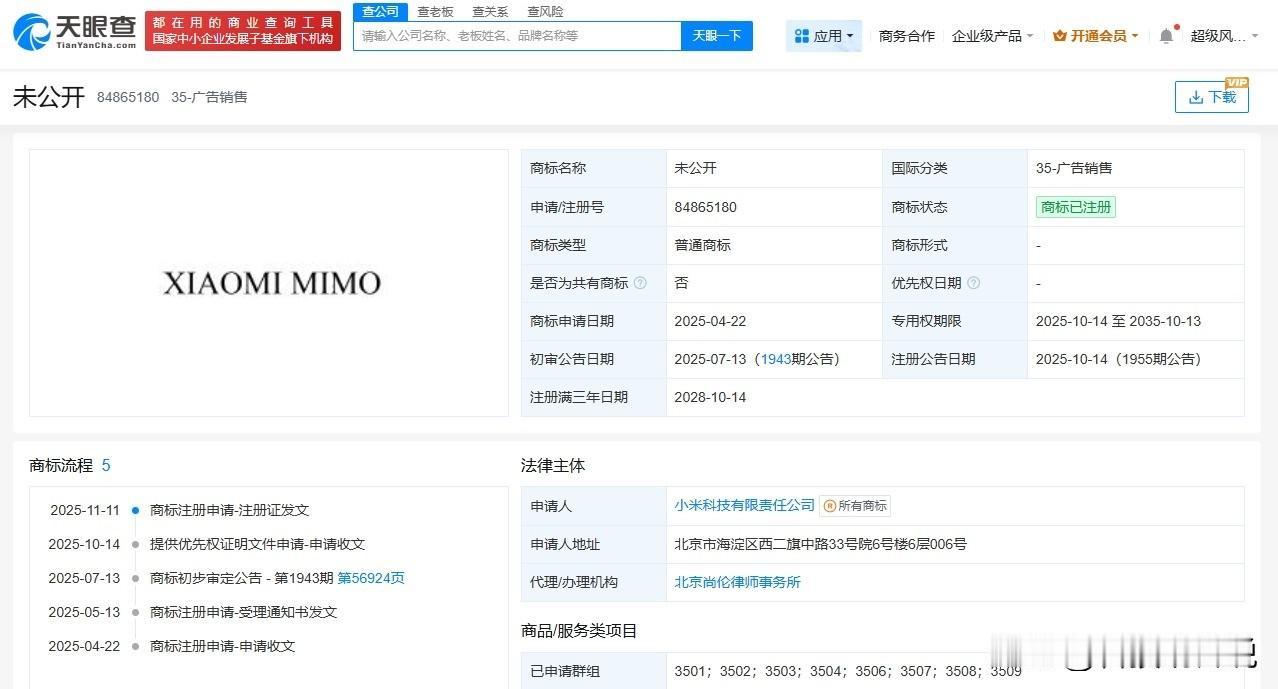Click the 商标注册申请-申请收文 entry
Image resolution: width=1278 pixels, height=689 pixels.
[x=222, y=646]
